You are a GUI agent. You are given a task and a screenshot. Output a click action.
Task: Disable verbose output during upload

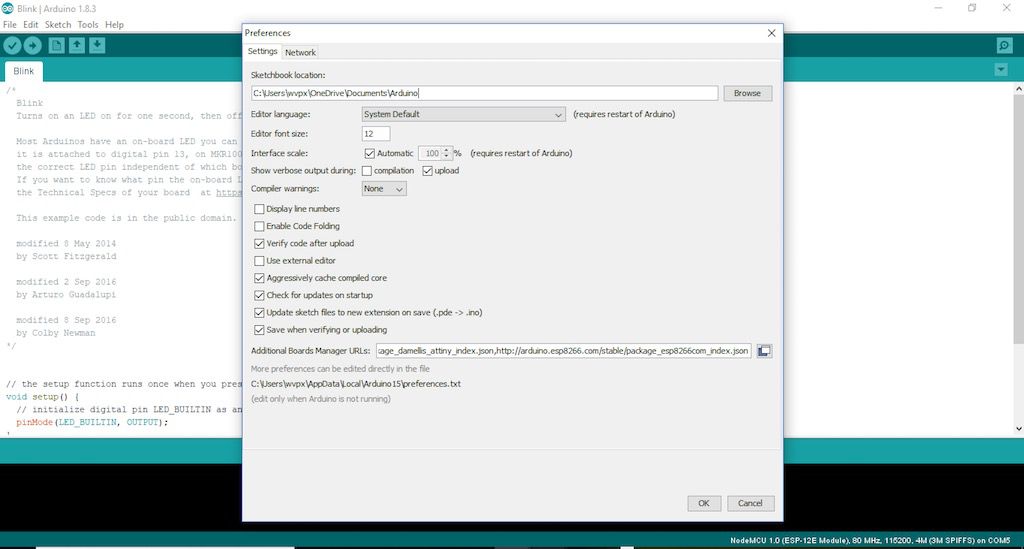[x=427, y=171]
